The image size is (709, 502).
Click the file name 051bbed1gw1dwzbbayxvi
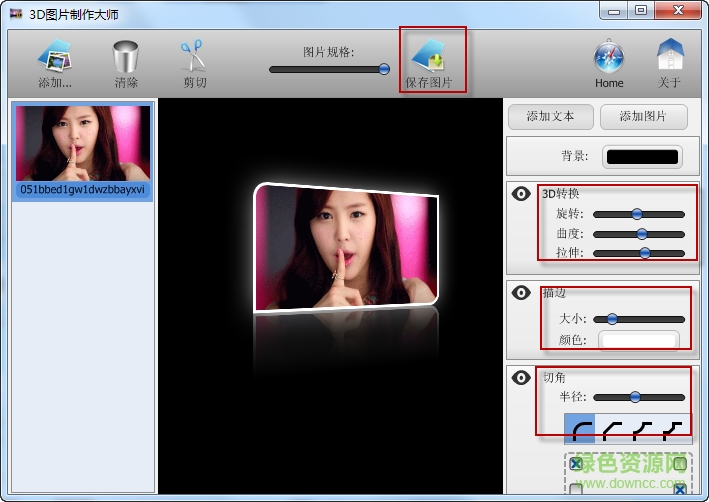pos(83,189)
